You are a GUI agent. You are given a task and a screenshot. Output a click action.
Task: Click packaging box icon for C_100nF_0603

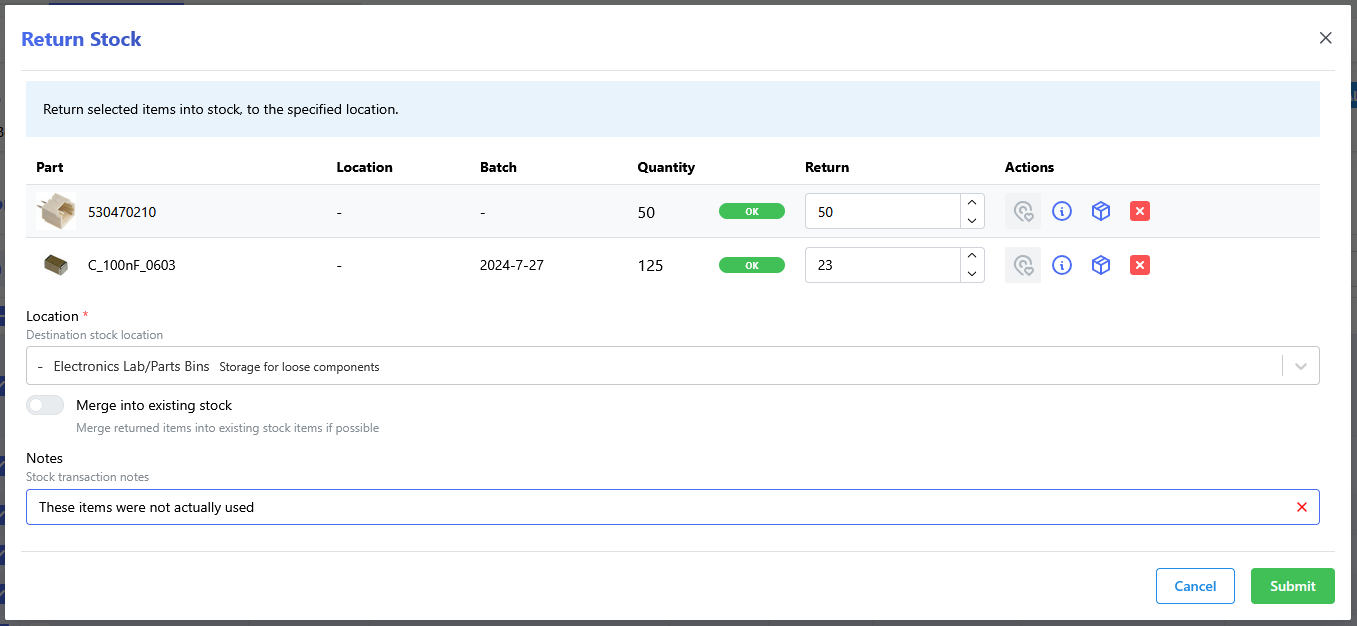1101,265
